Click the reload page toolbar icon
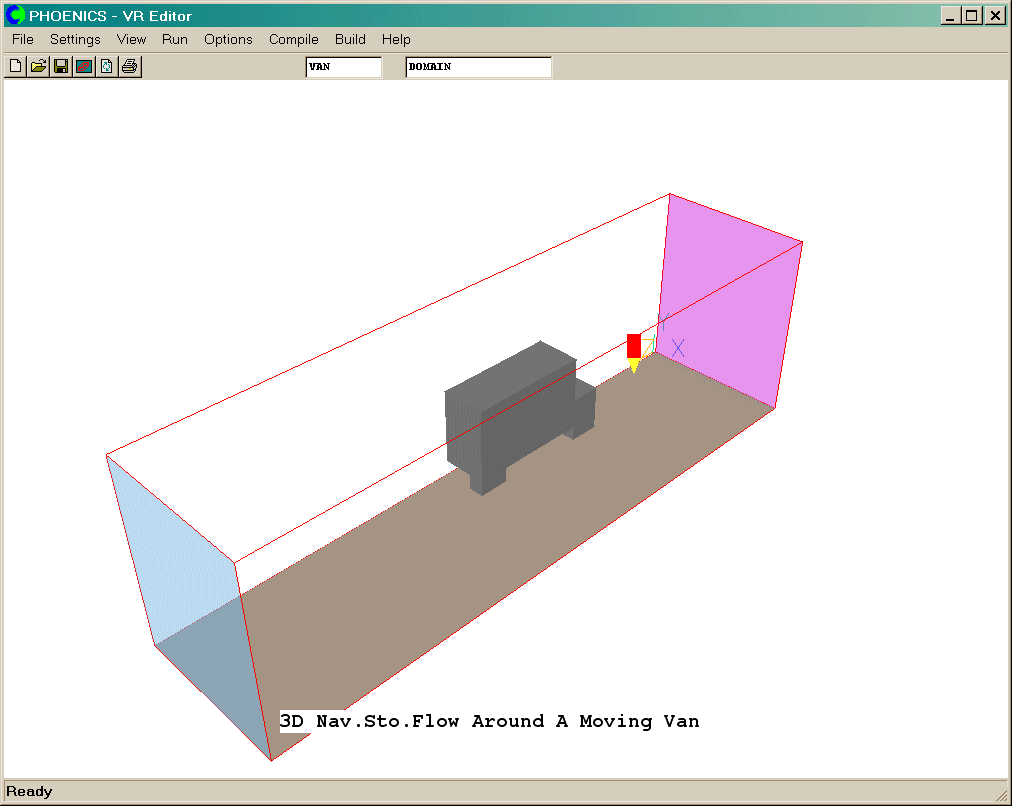This screenshot has width=1012, height=806. [107, 67]
